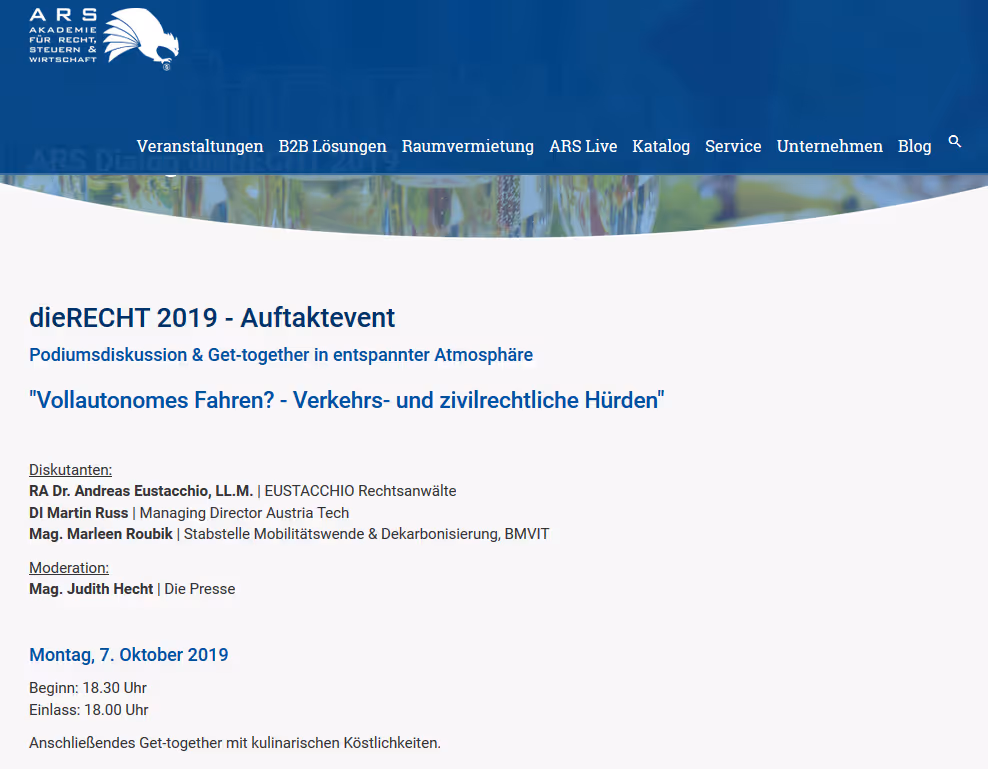Click the curved banner image below navigation

[x=494, y=205]
